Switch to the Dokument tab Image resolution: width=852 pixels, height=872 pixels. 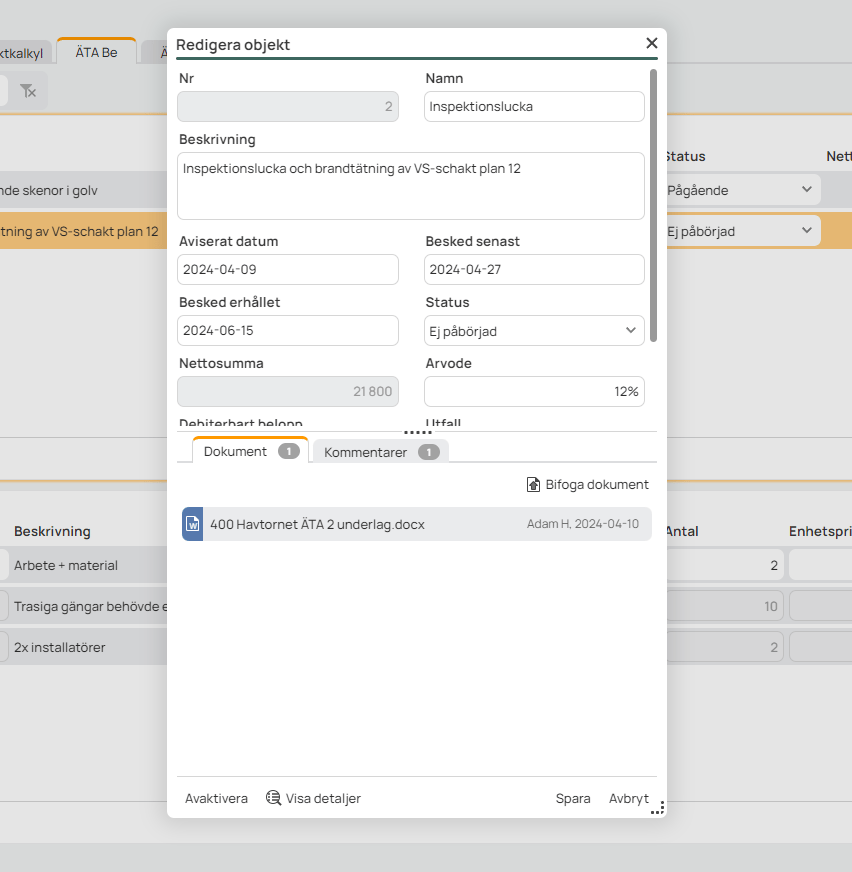click(x=250, y=451)
